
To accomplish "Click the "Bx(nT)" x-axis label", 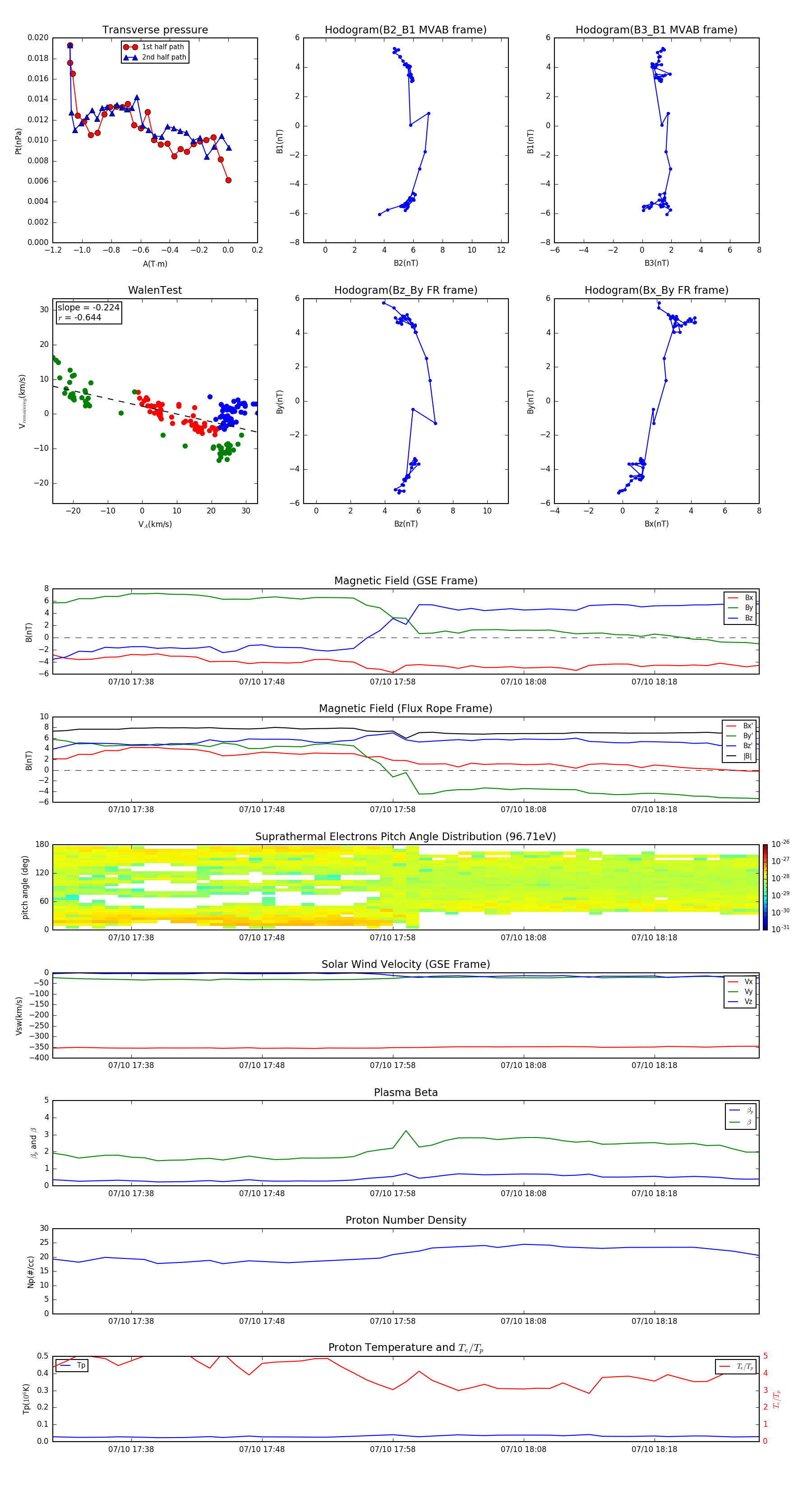I will 656,524.
